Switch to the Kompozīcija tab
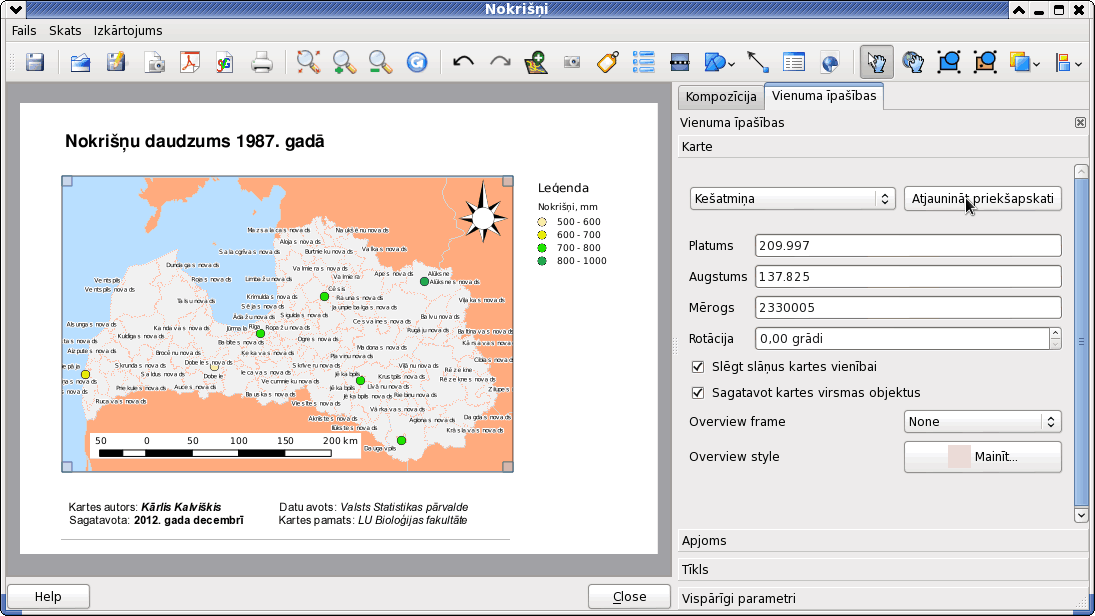This screenshot has height=616, width=1095. tap(721, 97)
